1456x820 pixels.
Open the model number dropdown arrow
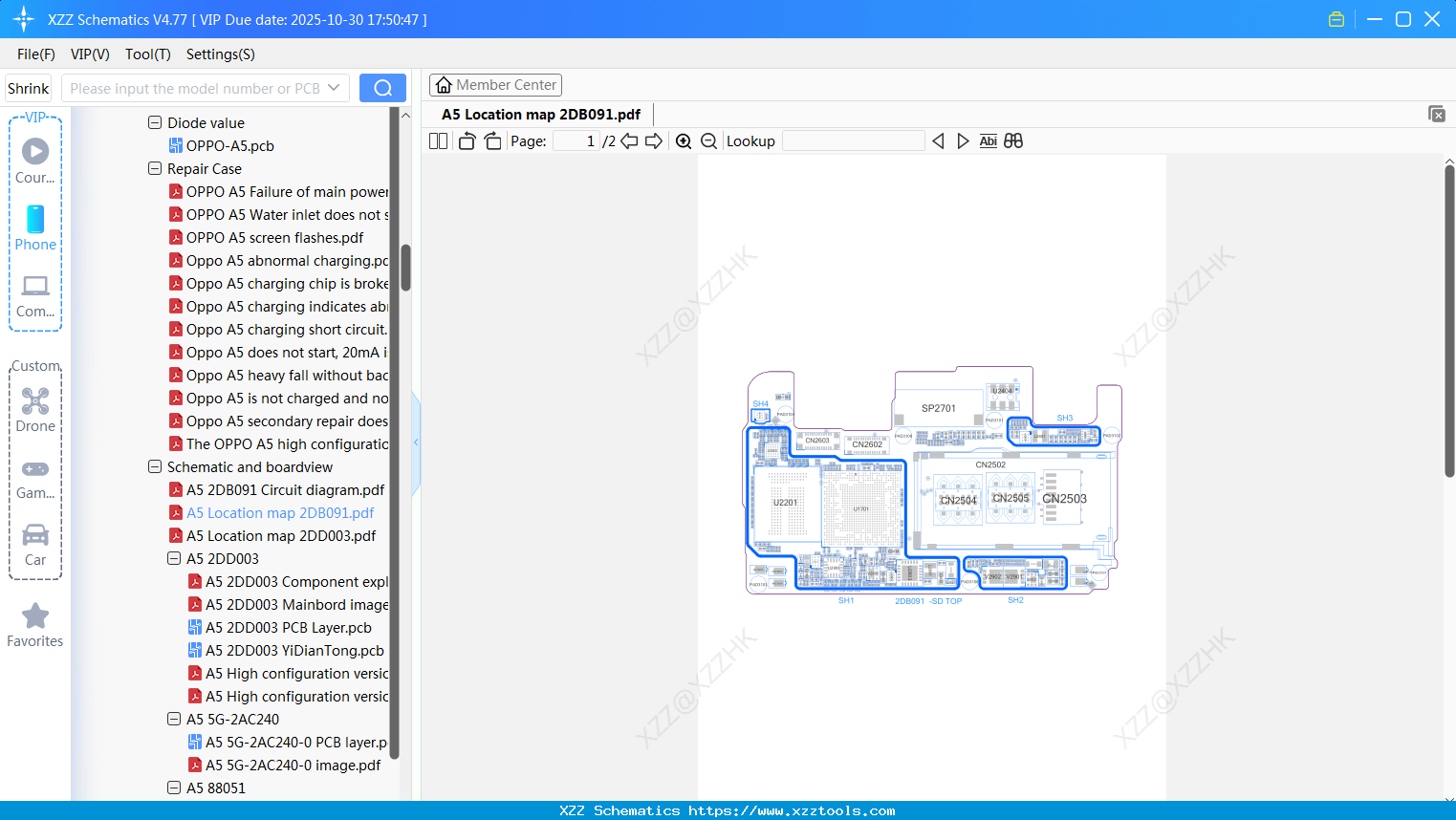click(334, 88)
